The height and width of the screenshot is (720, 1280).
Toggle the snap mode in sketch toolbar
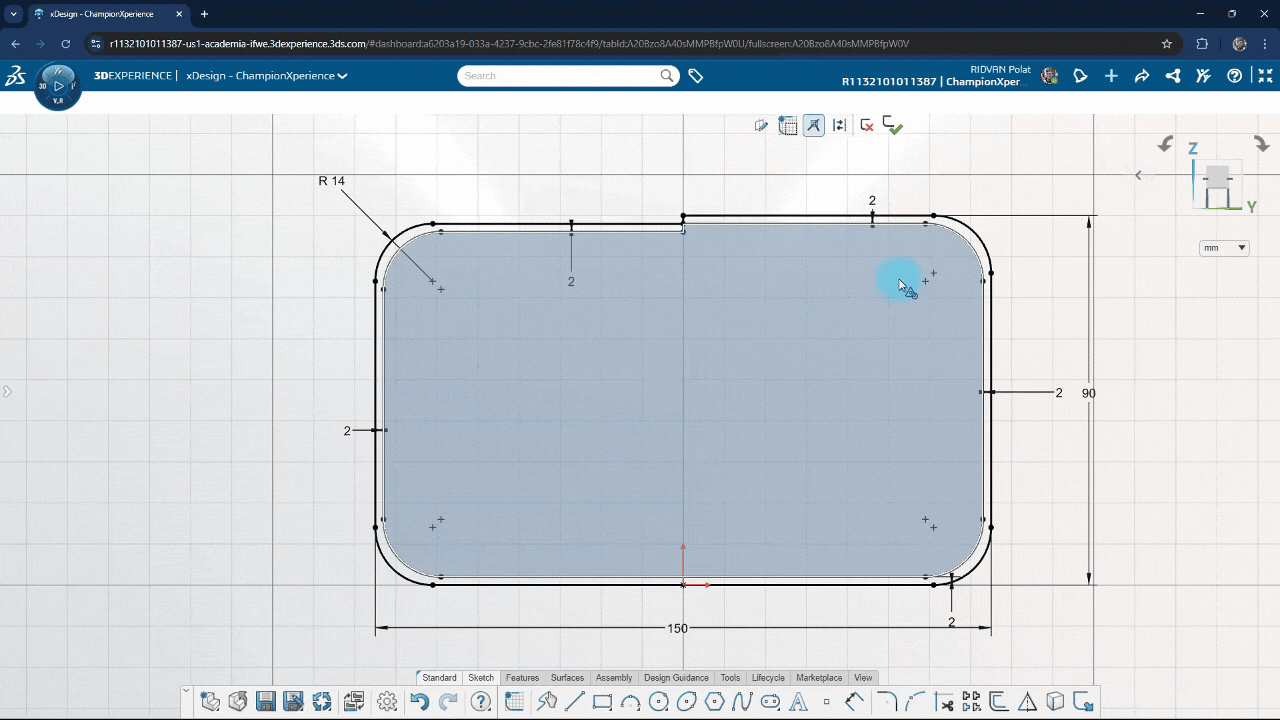[x=814, y=124]
